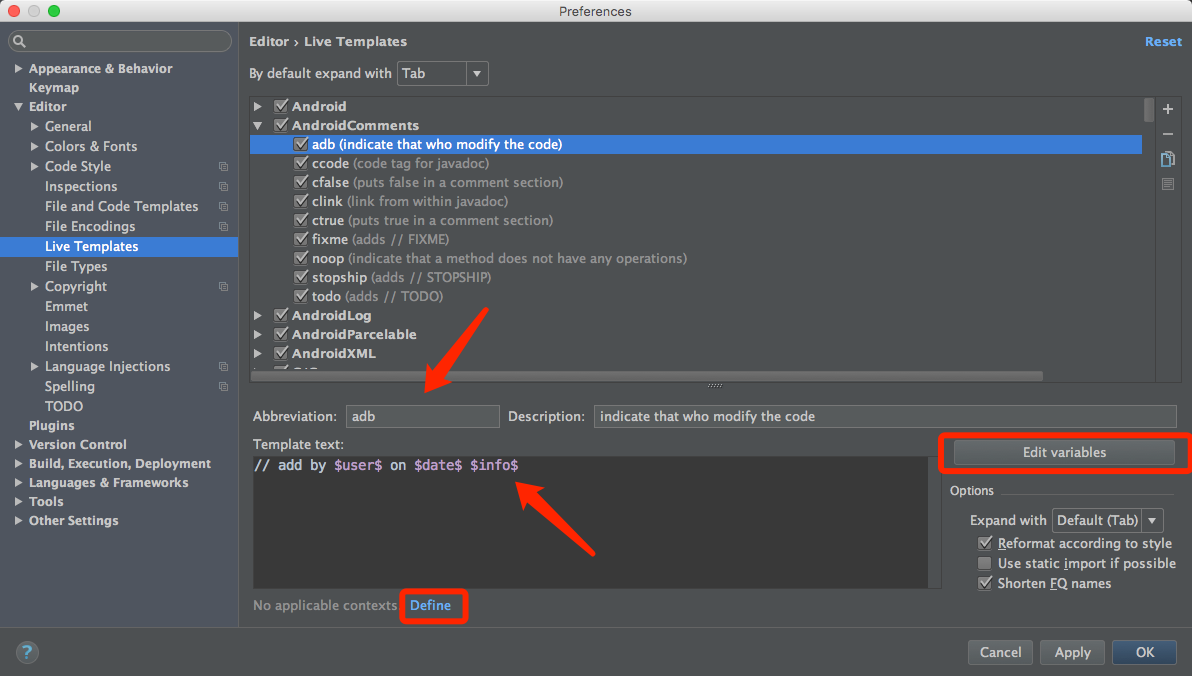Viewport: 1192px width, 676px height.
Task: Expand the AndroidParcelable template group
Action: tap(258, 335)
